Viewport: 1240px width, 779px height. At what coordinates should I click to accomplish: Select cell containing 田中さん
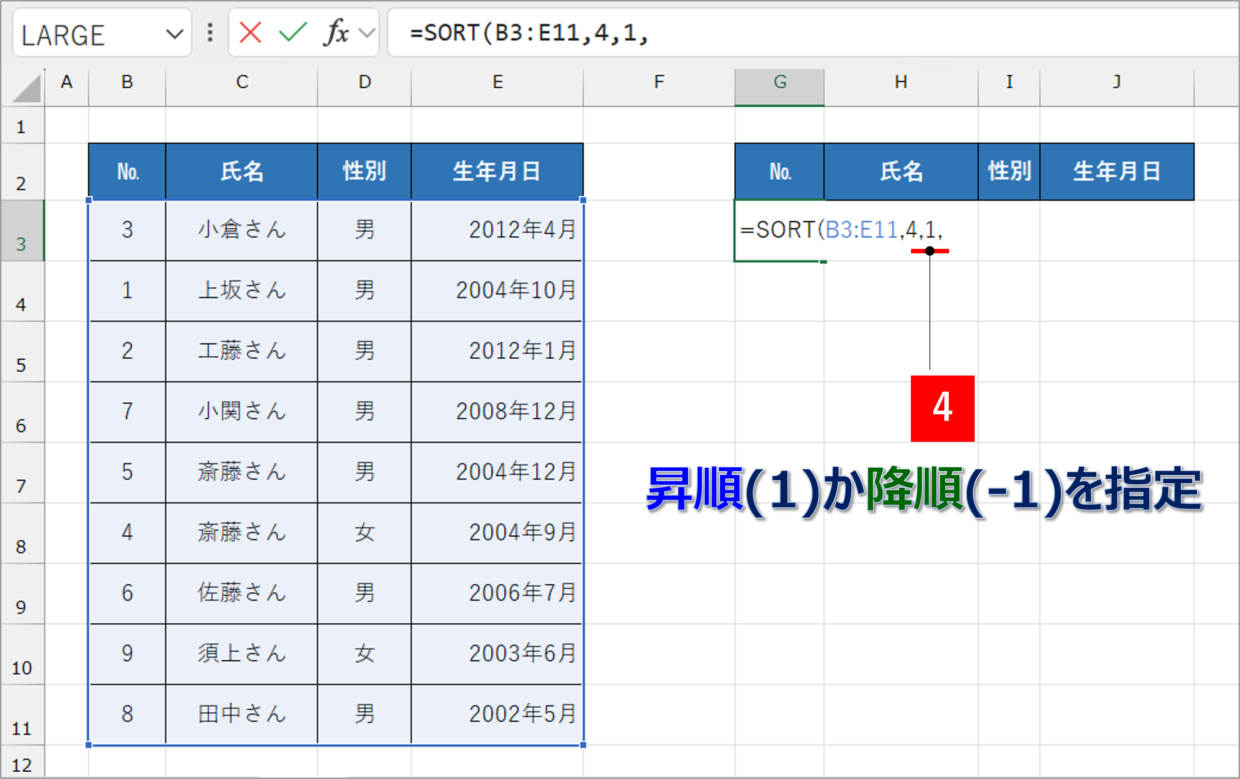(x=242, y=714)
